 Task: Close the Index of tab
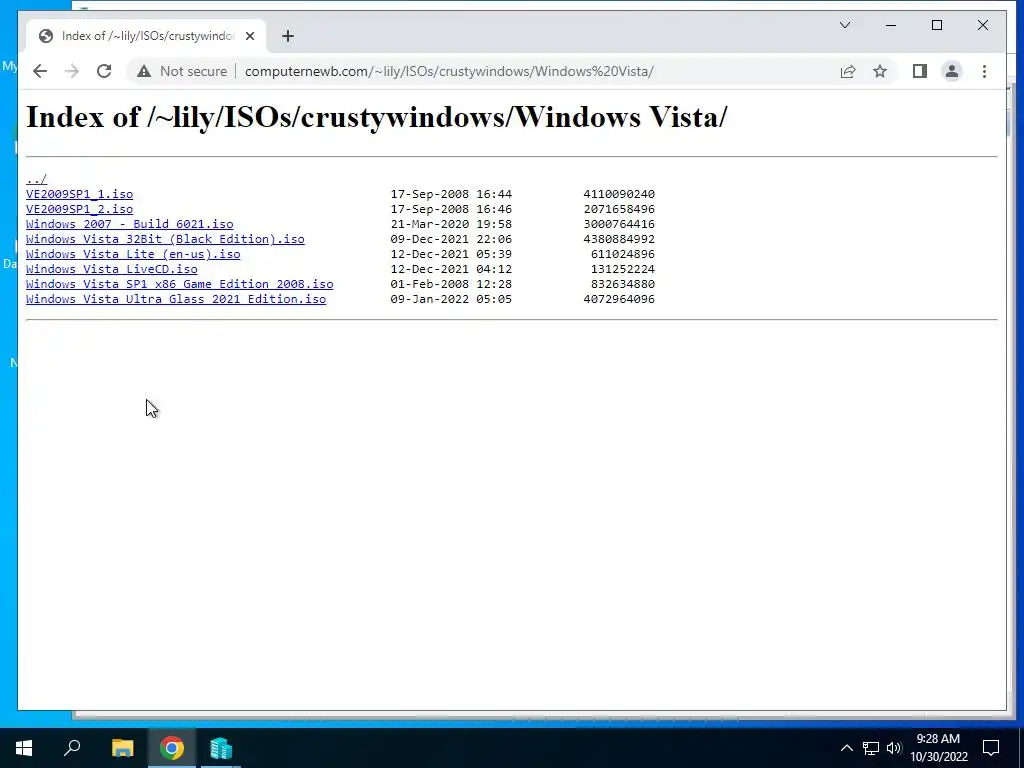point(249,36)
